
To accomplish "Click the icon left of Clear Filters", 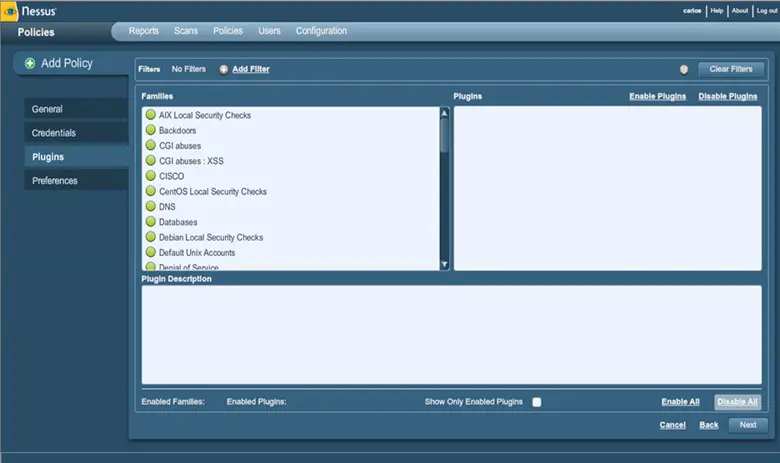I will pos(684,69).
